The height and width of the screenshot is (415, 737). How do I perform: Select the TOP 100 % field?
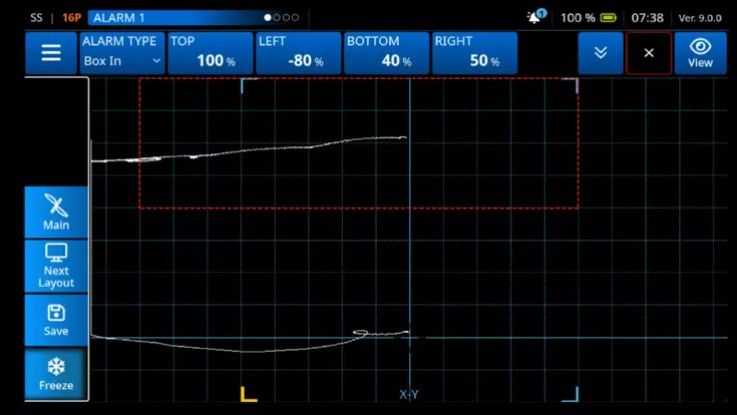tap(210, 53)
